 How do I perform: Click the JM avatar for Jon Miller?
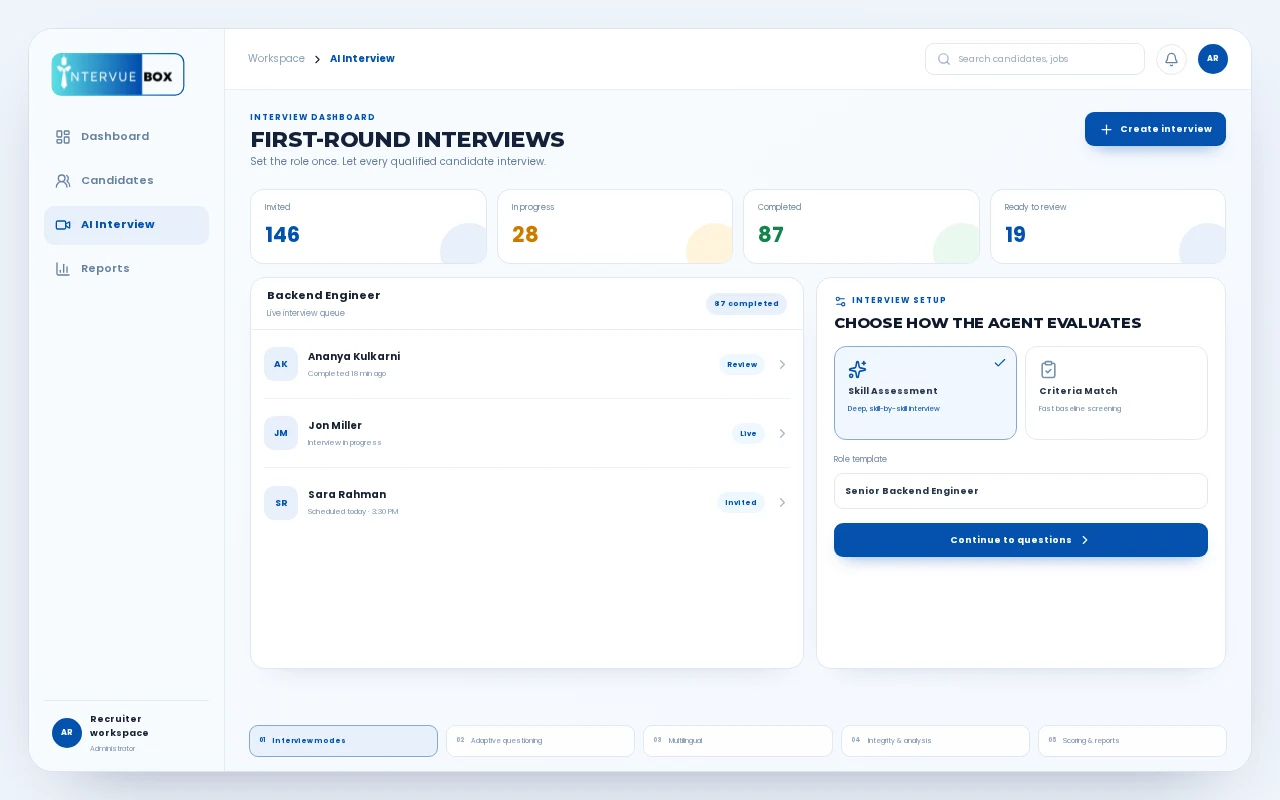(x=281, y=433)
